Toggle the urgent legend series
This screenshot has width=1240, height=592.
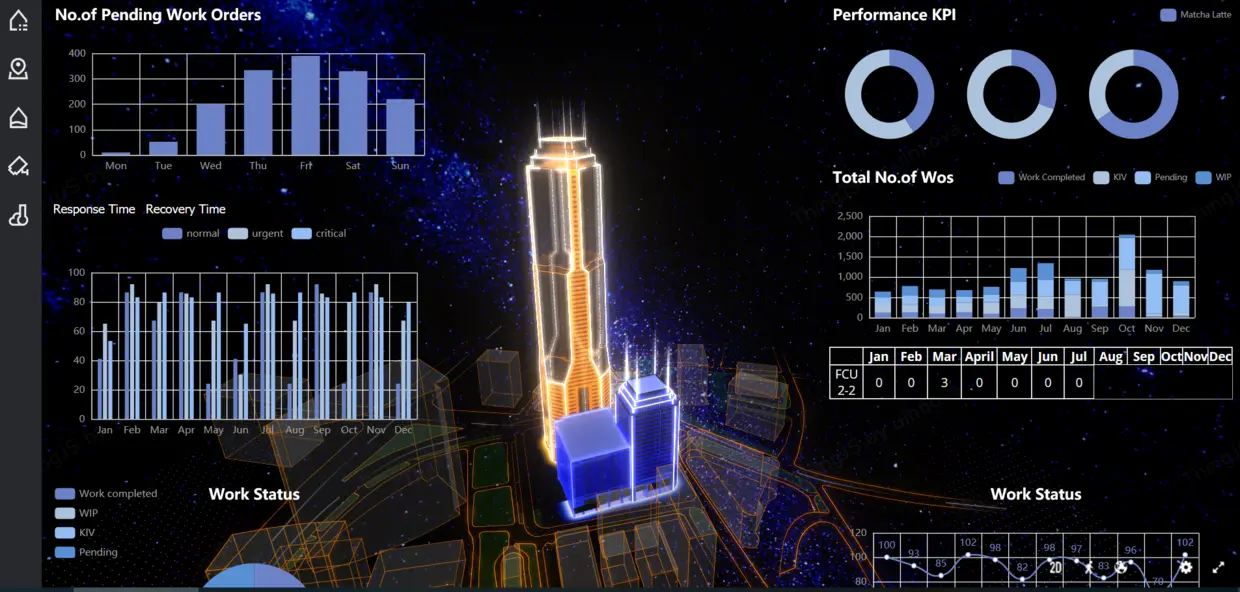[x=256, y=233]
